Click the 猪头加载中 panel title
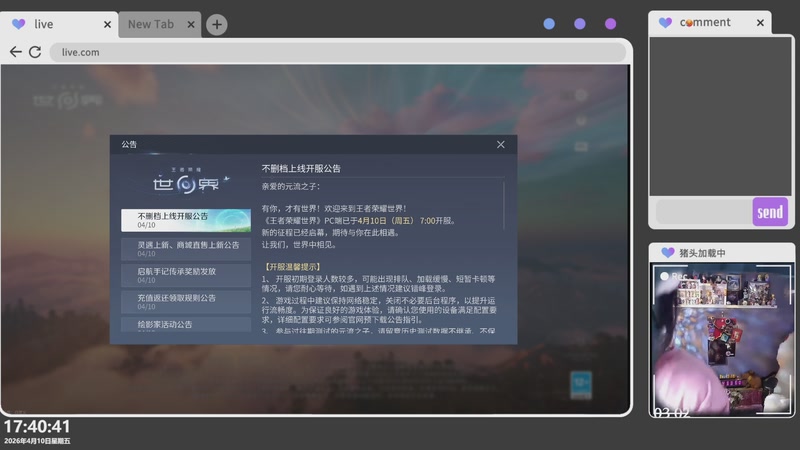The image size is (800, 450). pyautogui.click(x=702, y=253)
